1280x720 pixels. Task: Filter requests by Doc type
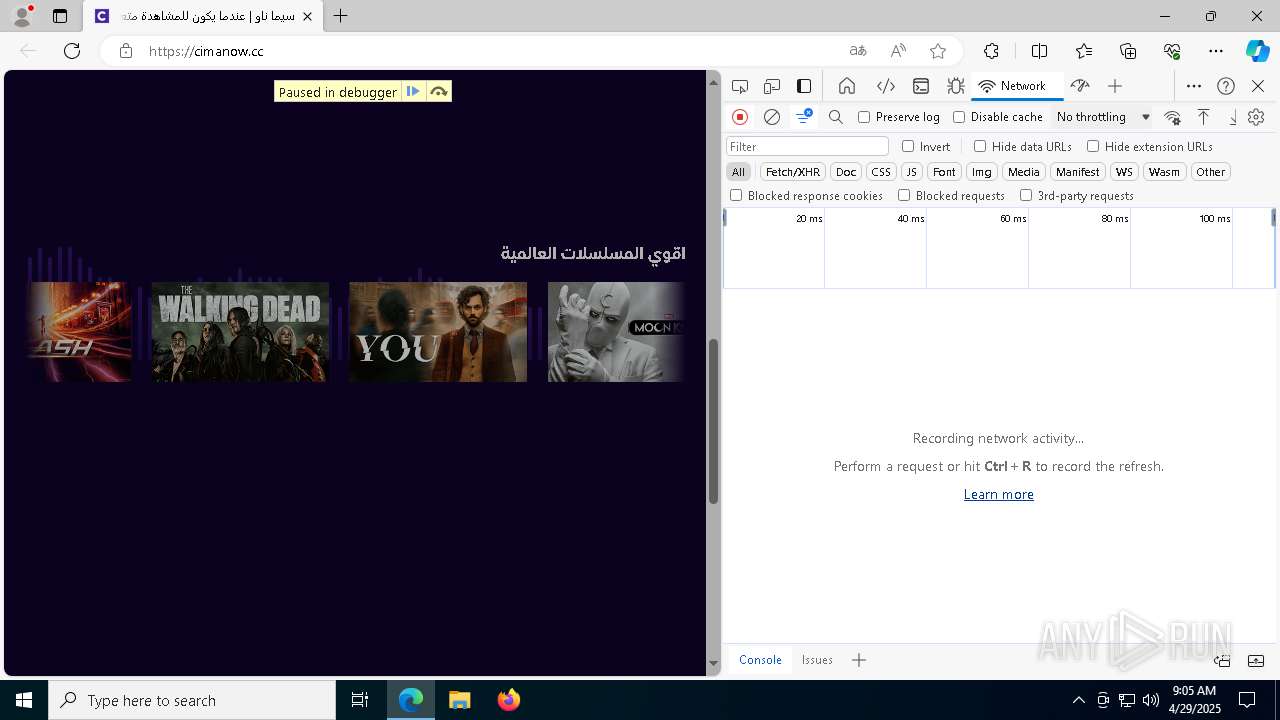click(x=846, y=172)
